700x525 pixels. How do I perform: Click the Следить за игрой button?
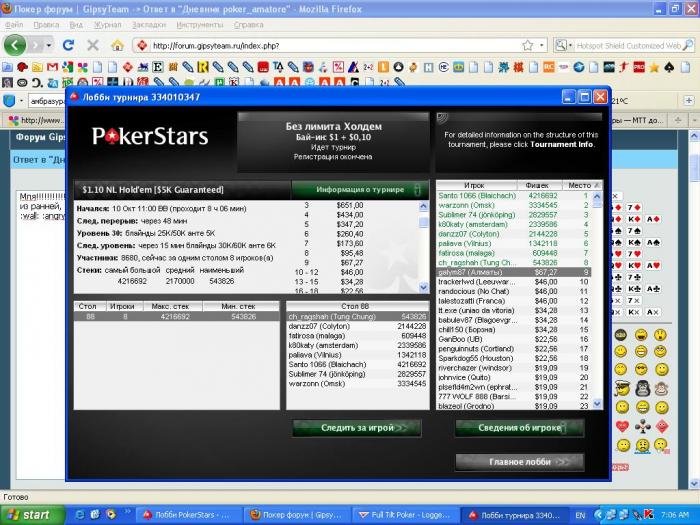357,428
